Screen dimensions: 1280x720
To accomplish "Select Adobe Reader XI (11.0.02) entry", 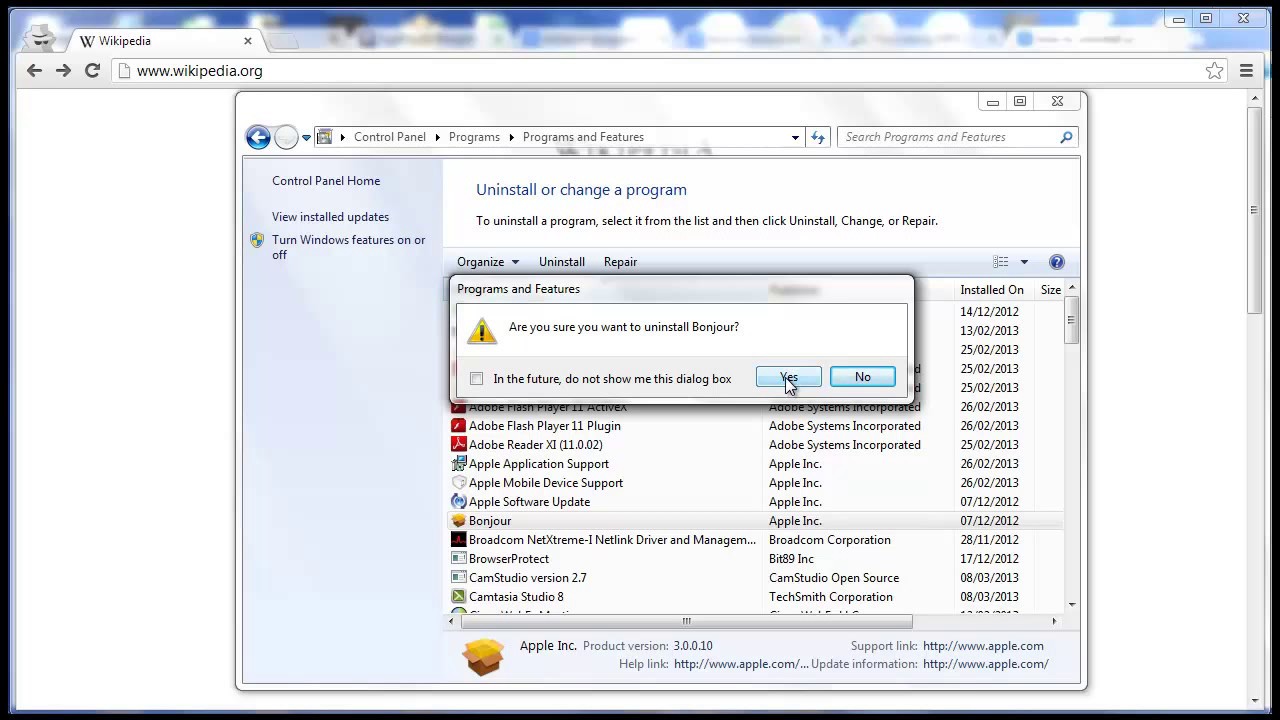I will tap(755, 445).
